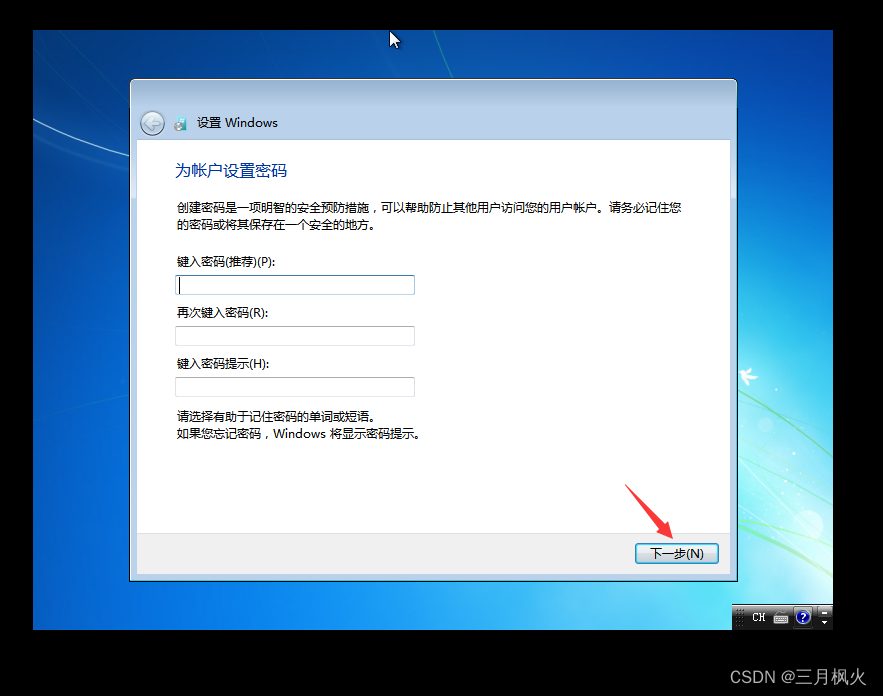Switch input language via the CH indicator
This screenshot has height=696, width=883.
759,617
